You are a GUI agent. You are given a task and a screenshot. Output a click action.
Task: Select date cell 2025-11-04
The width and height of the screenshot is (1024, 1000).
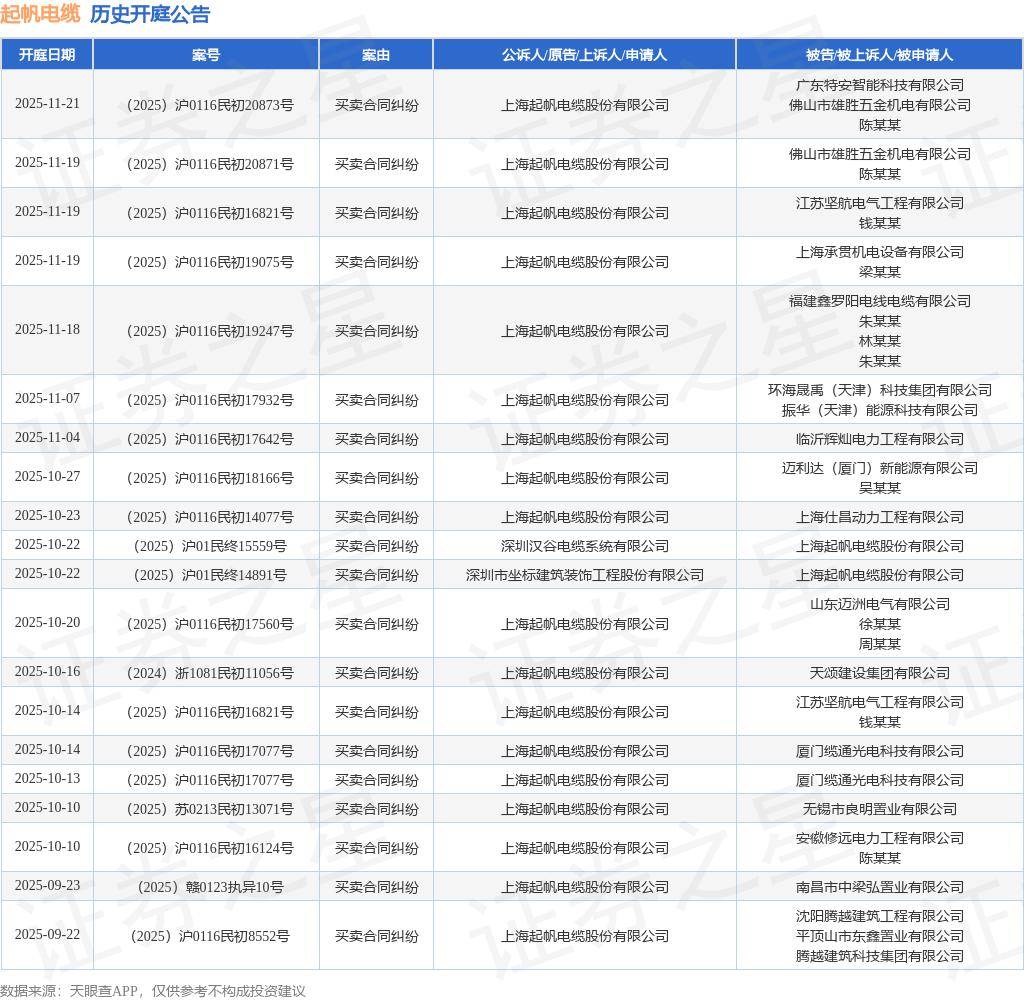[x=47, y=437]
